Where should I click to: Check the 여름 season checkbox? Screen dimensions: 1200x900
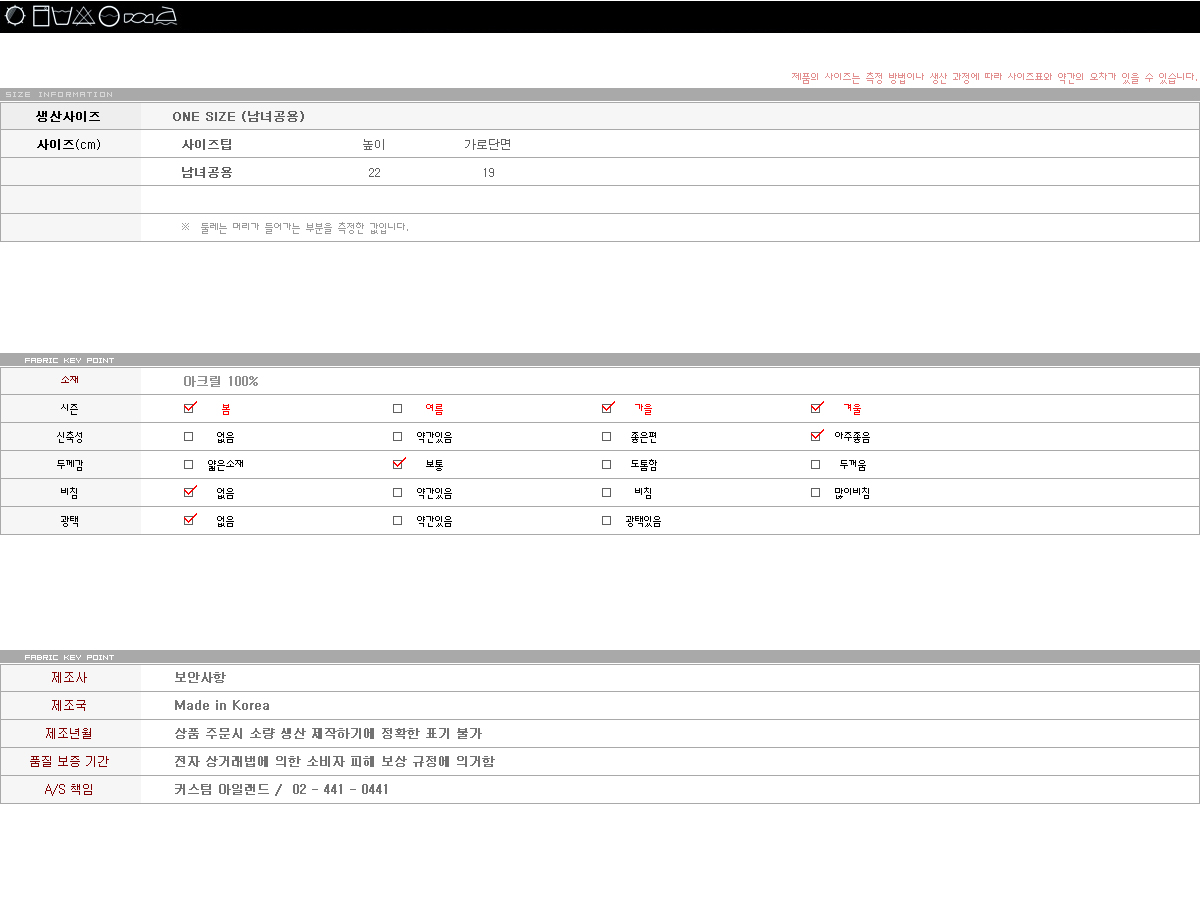pos(397,409)
